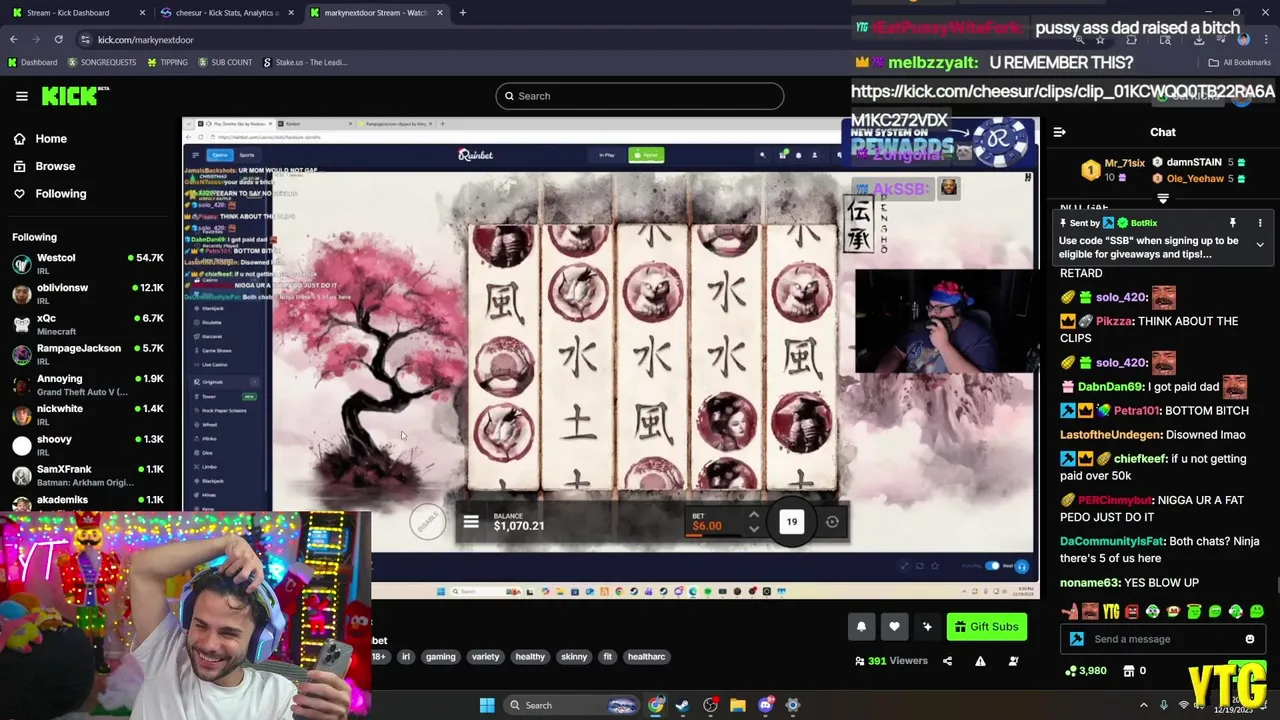Click the Gift Subs button
Viewport: 1280px width, 720px height.
pyautogui.click(x=986, y=627)
